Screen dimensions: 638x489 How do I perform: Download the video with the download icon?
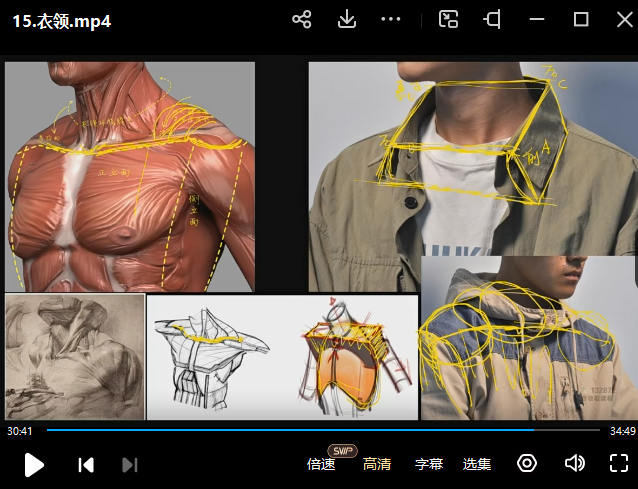(347, 19)
